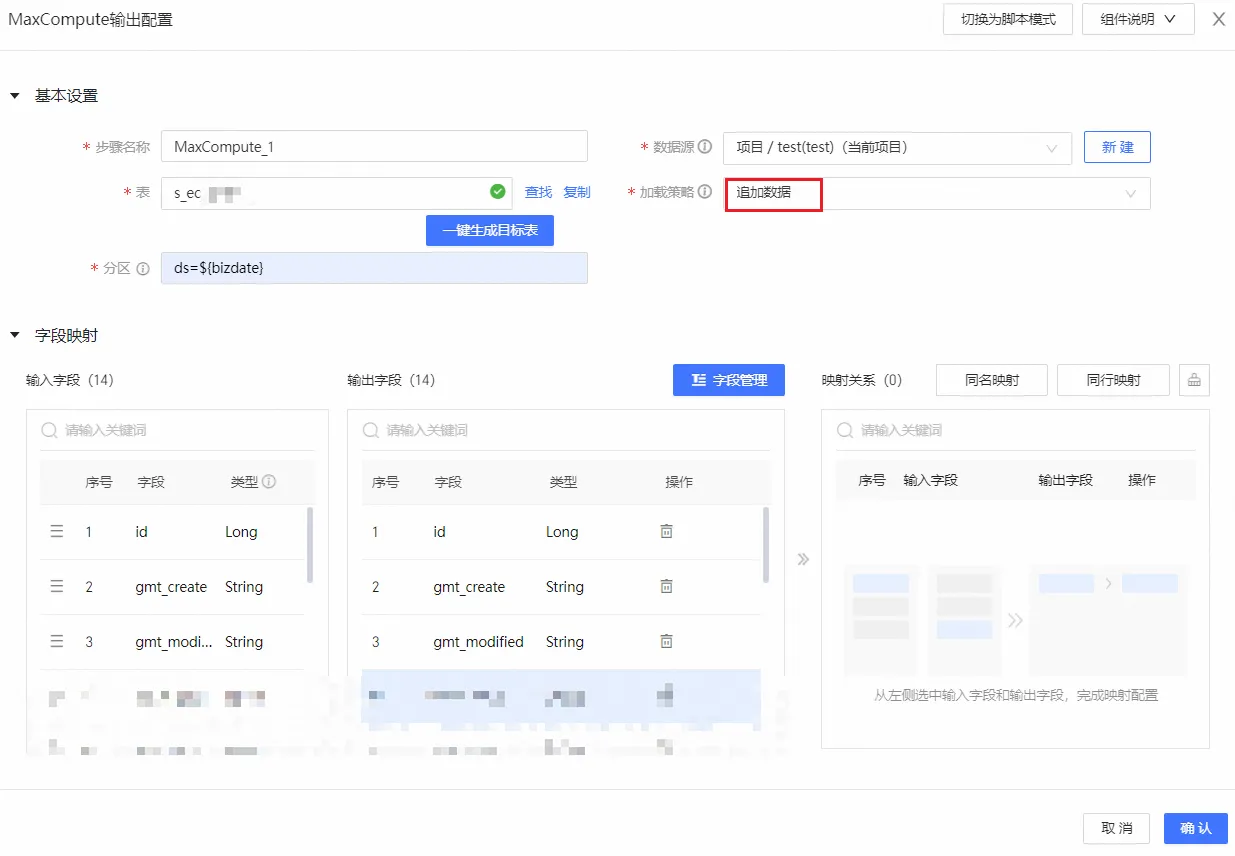Click the 表 input field
Image resolution: width=1235 pixels, height=856 pixels.
point(336,192)
